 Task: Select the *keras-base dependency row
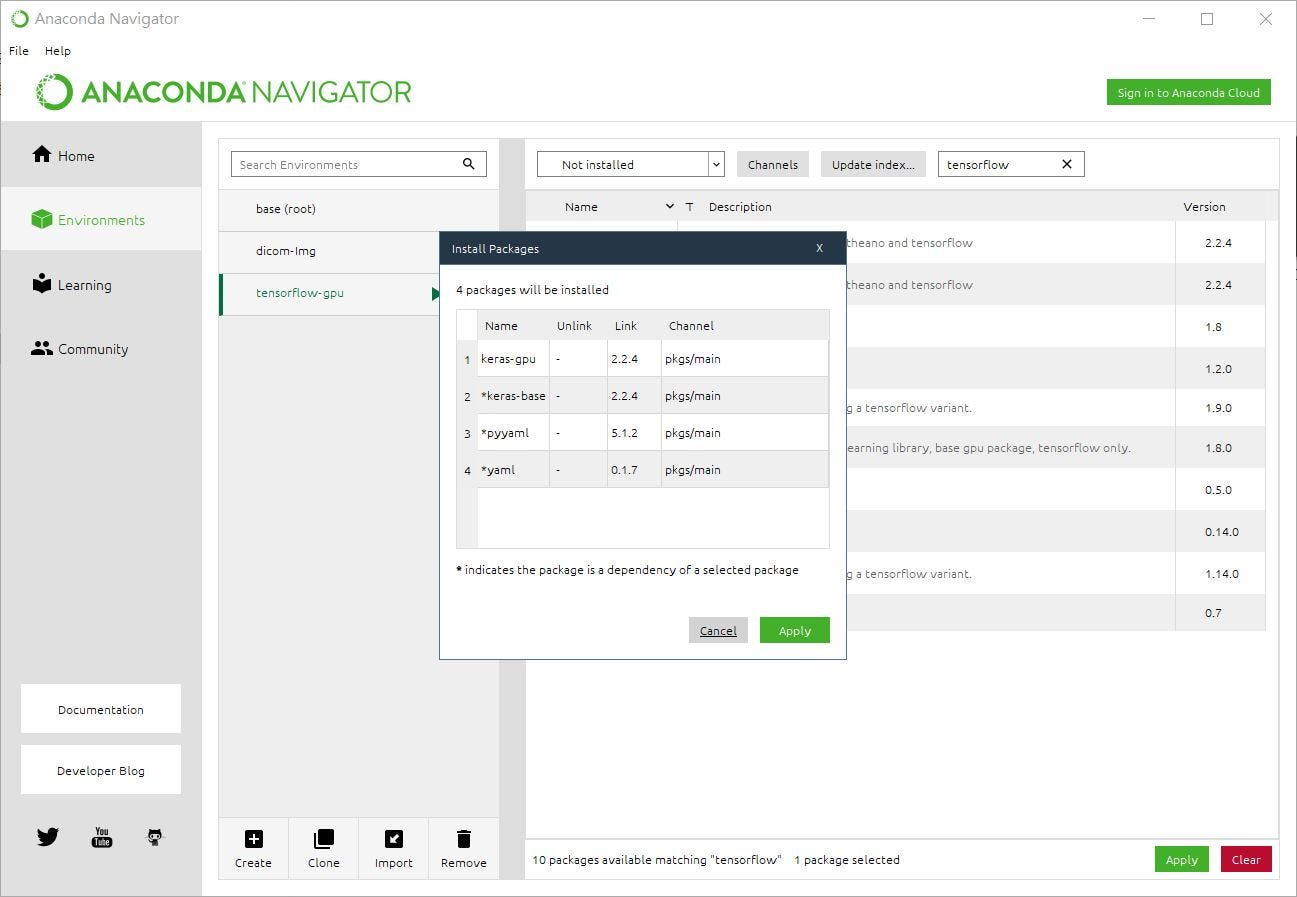643,395
